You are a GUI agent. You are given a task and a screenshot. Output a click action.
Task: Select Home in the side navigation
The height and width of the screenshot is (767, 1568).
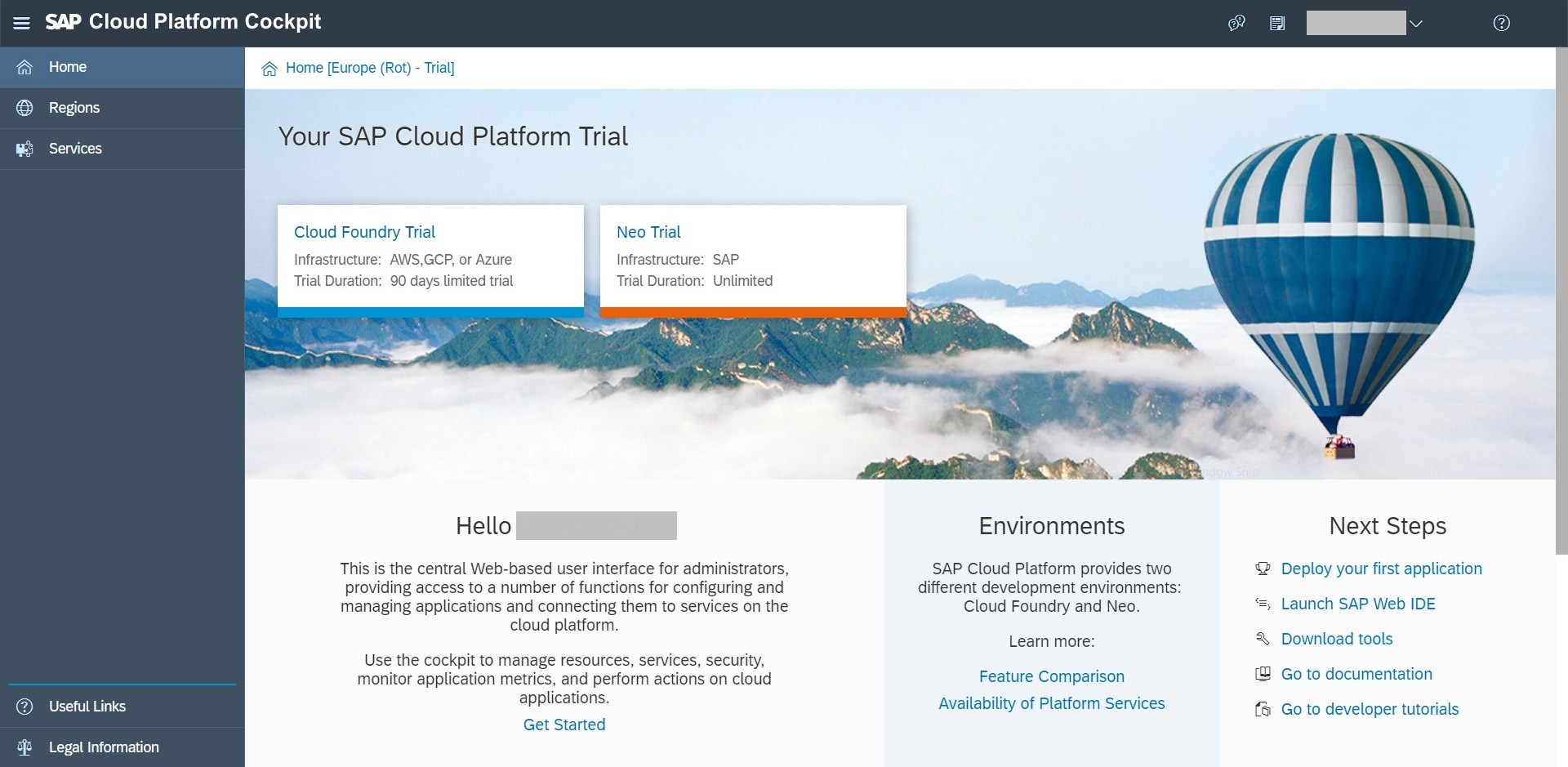(122, 67)
